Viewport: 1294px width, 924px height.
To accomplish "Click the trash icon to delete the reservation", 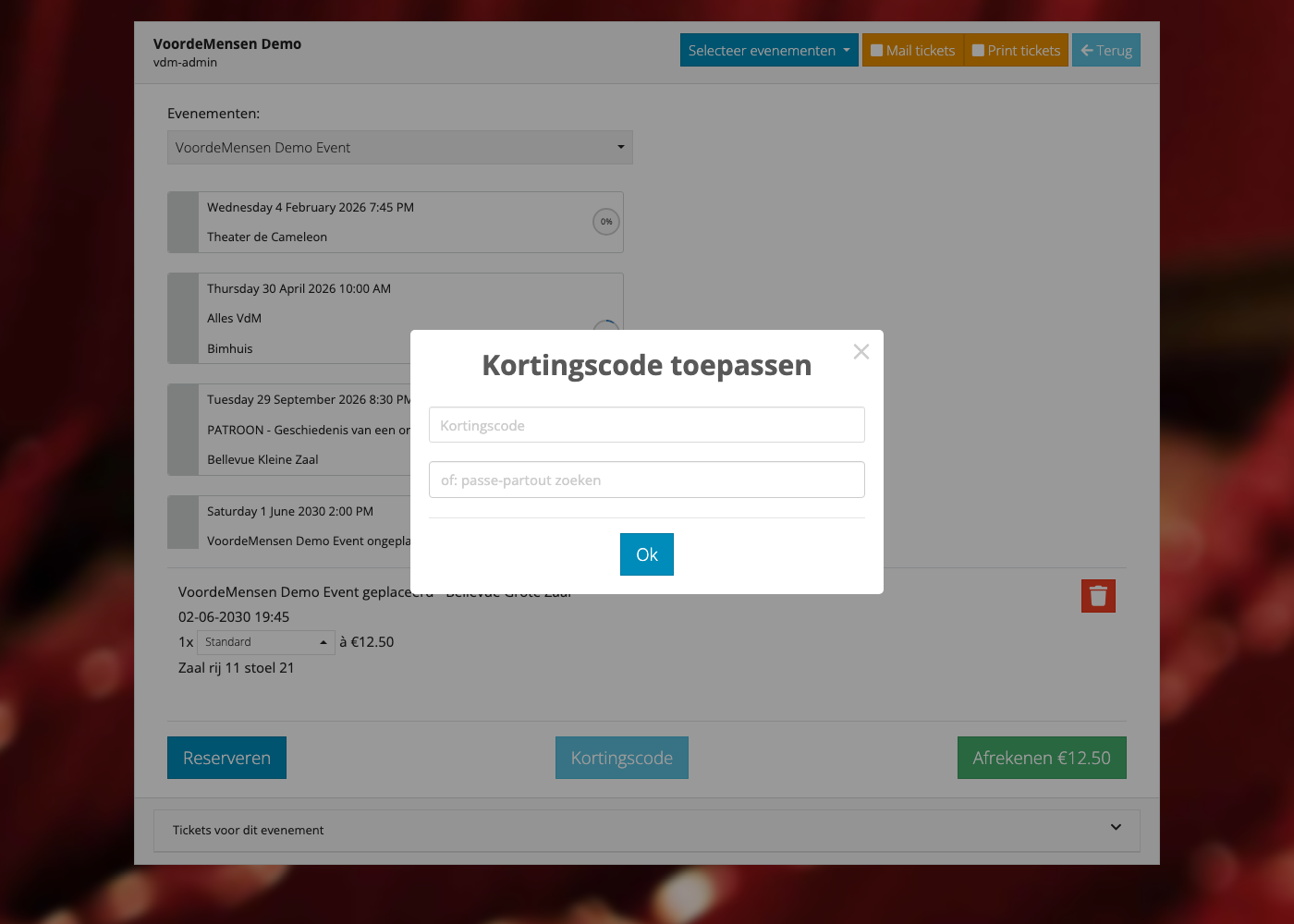I will pos(1098,596).
